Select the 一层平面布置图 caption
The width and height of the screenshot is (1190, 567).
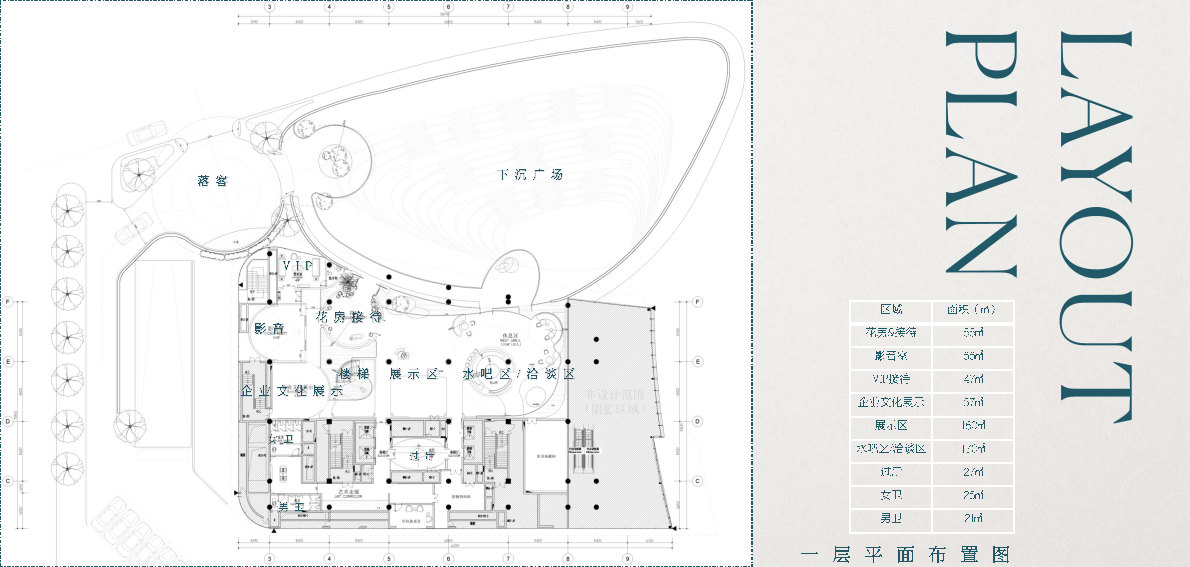click(x=905, y=553)
